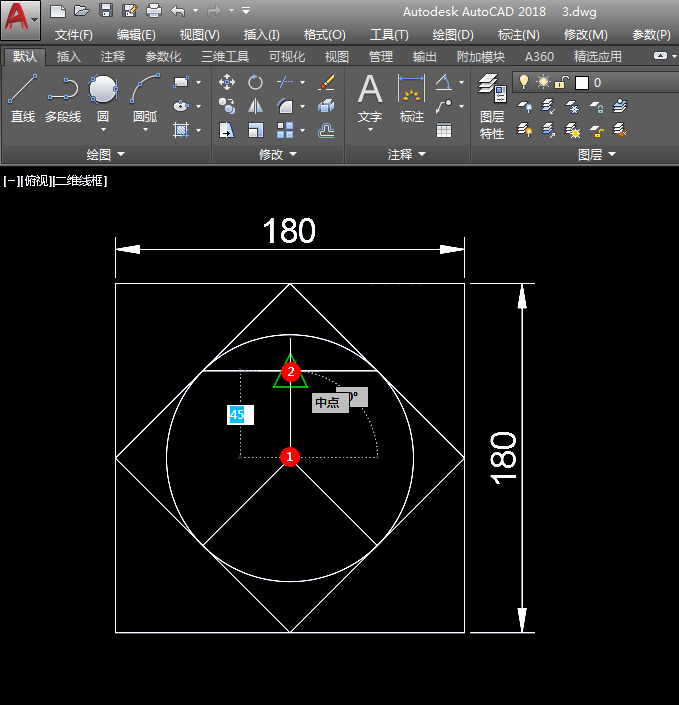The image size is (679, 705).
Task: Click the Rotate tool icon
Action: click(x=256, y=82)
